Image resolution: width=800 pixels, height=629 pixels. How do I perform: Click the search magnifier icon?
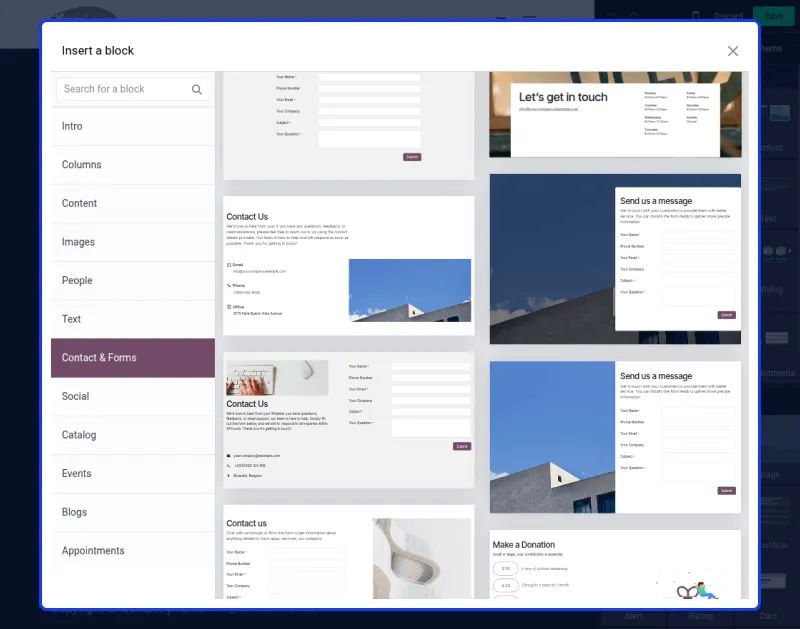(x=197, y=89)
